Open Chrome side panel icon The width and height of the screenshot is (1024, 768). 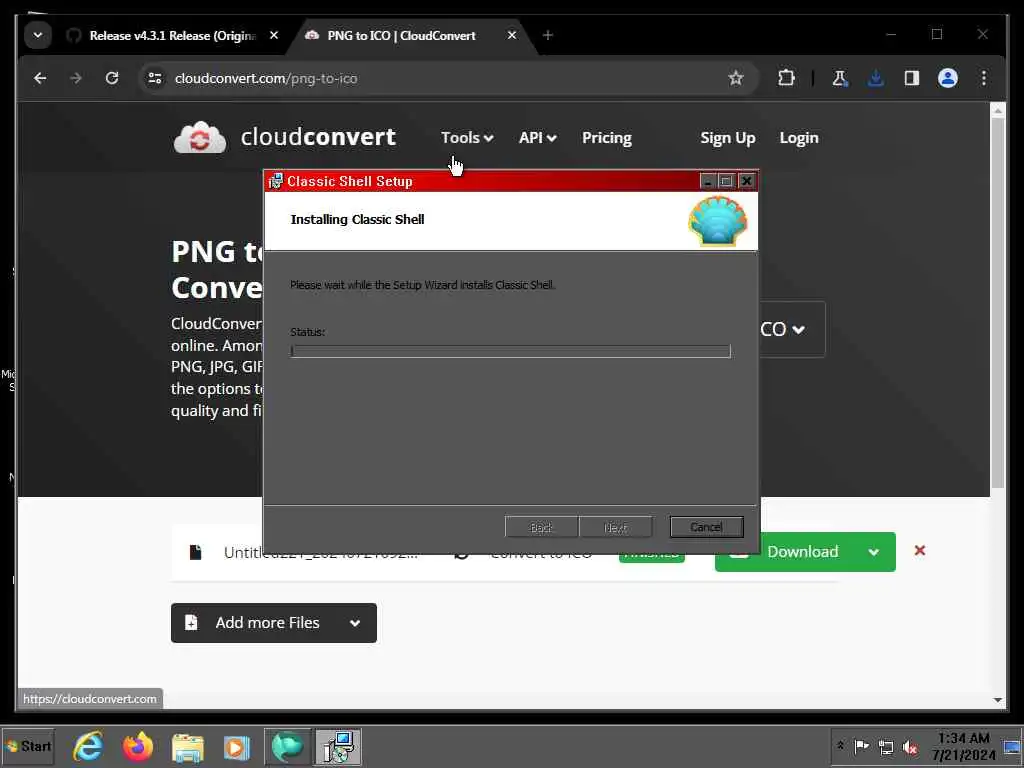coord(912,78)
